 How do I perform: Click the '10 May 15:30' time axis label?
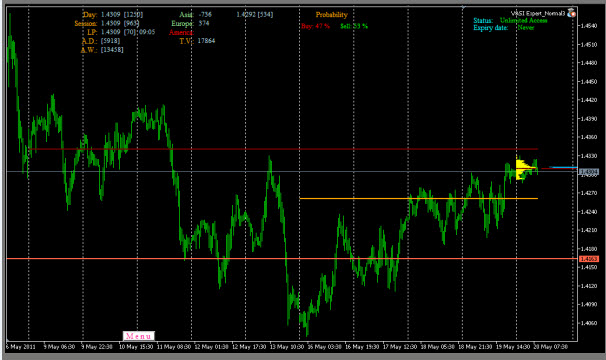tap(136, 346)
